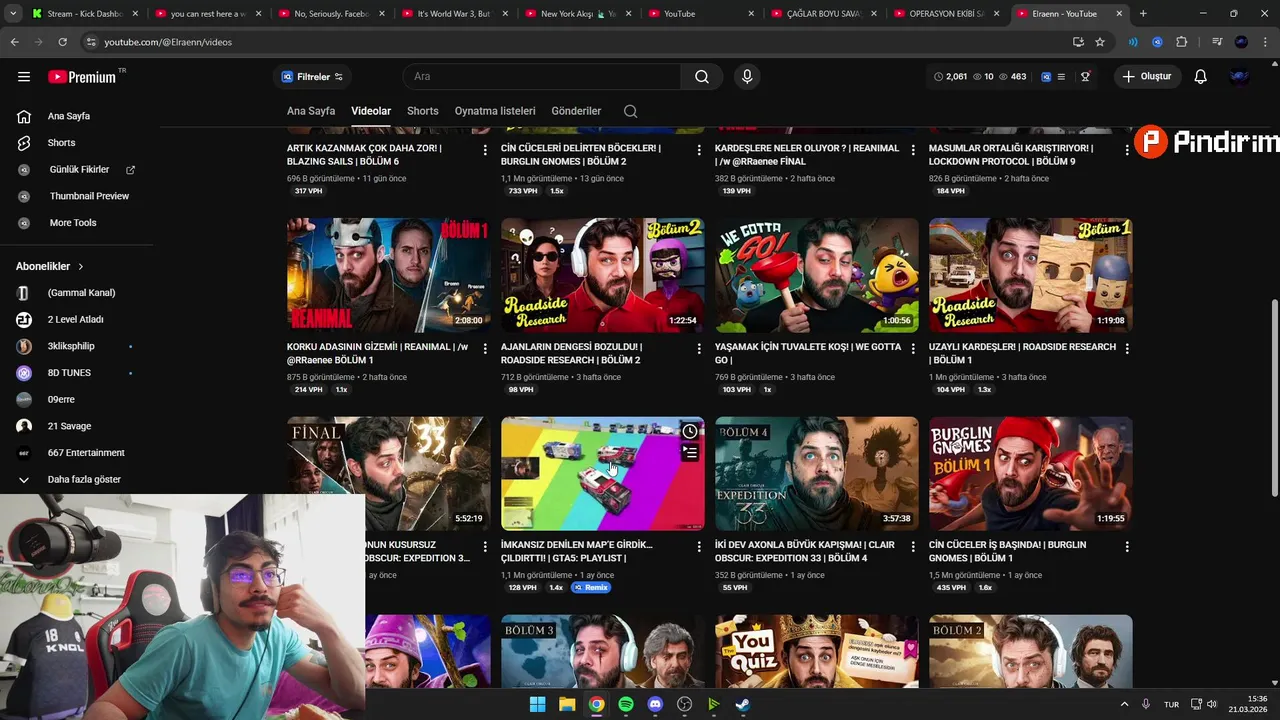Open File Explorer from the taskbar

tap(567, 704)
